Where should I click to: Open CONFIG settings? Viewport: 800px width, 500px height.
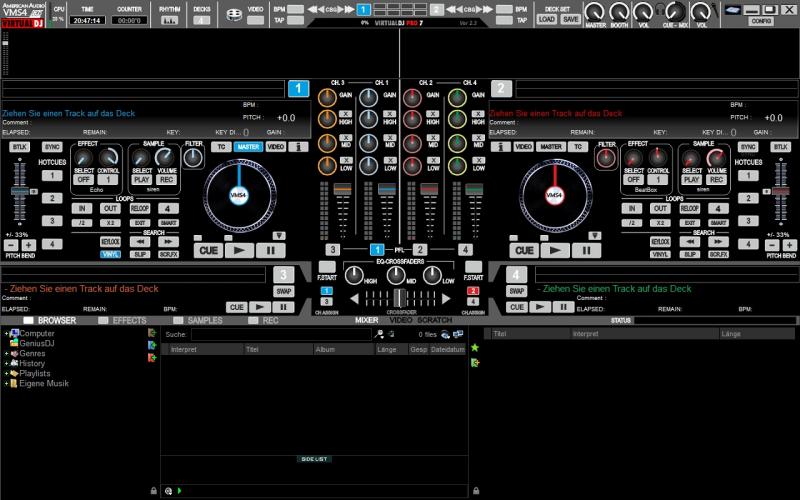(761, 21)
